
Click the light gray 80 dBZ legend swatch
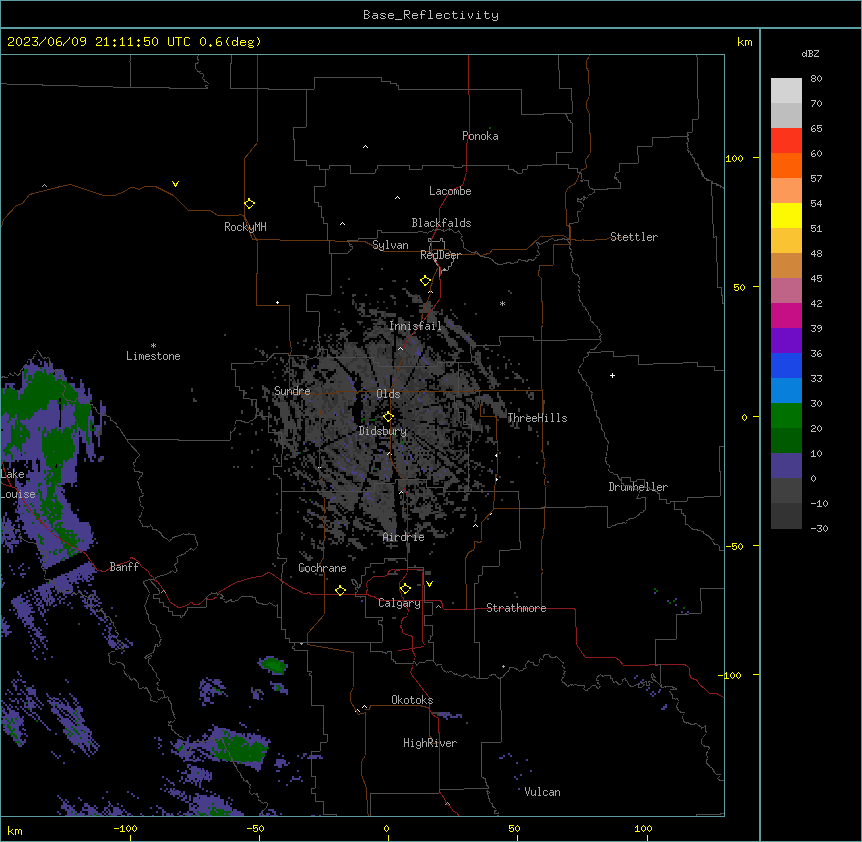click(786, 91)
